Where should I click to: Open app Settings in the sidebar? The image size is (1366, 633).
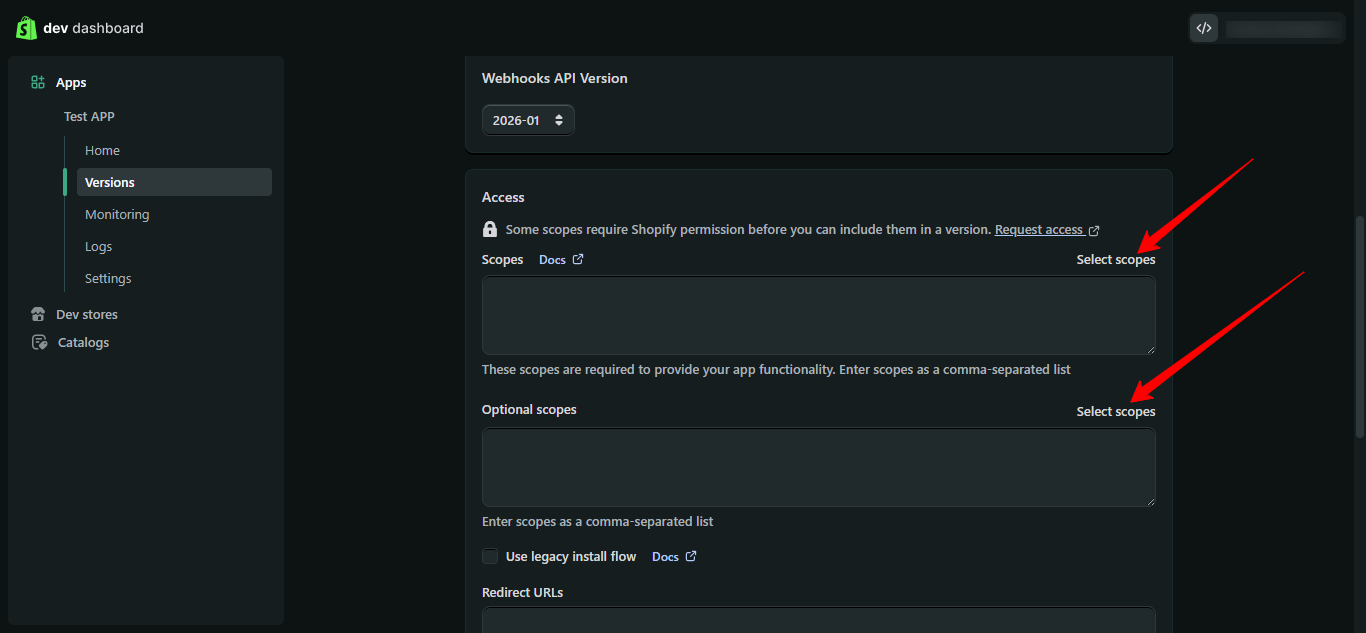(x=108, y=278)
